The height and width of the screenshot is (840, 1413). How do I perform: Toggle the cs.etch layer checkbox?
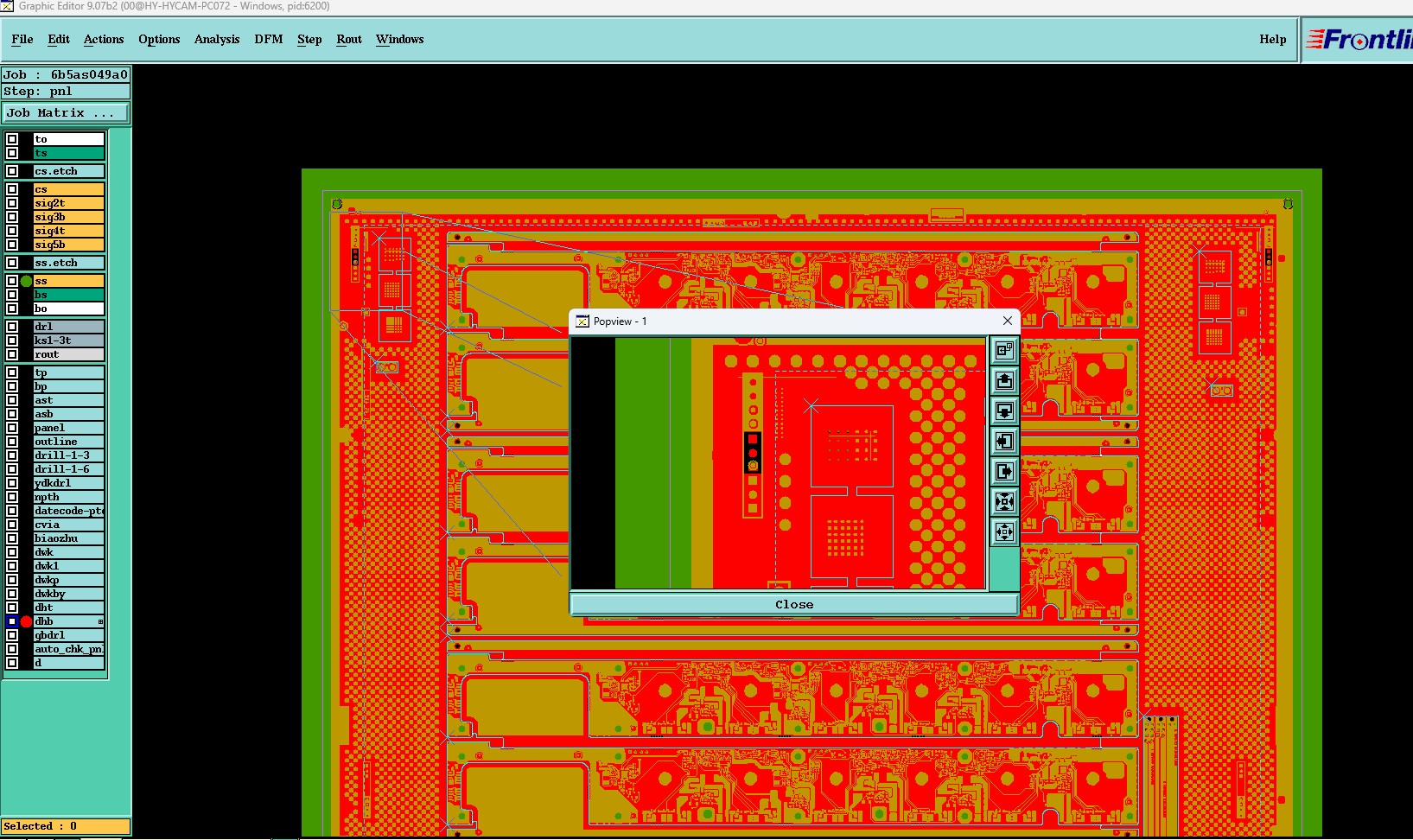12,171
